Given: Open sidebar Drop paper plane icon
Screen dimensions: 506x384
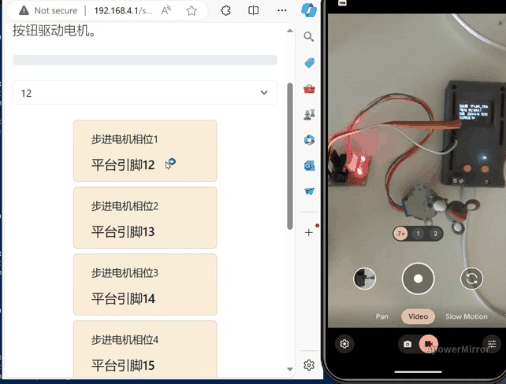Looking at the screenshot, I should point(309,191).
